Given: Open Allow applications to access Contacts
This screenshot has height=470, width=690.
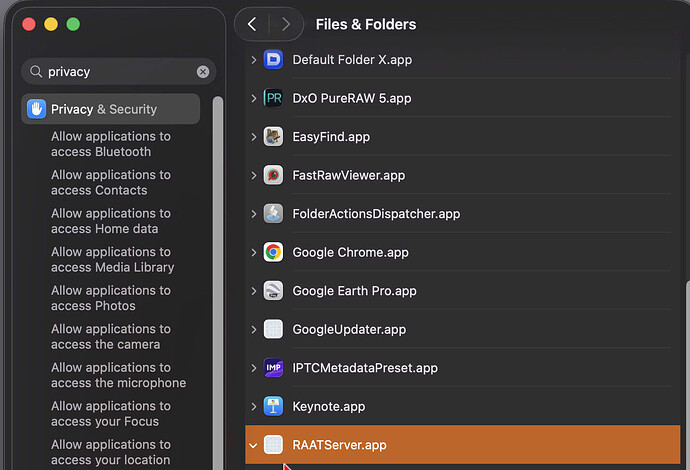Looking at the screenshot, I should coord(110,182).
